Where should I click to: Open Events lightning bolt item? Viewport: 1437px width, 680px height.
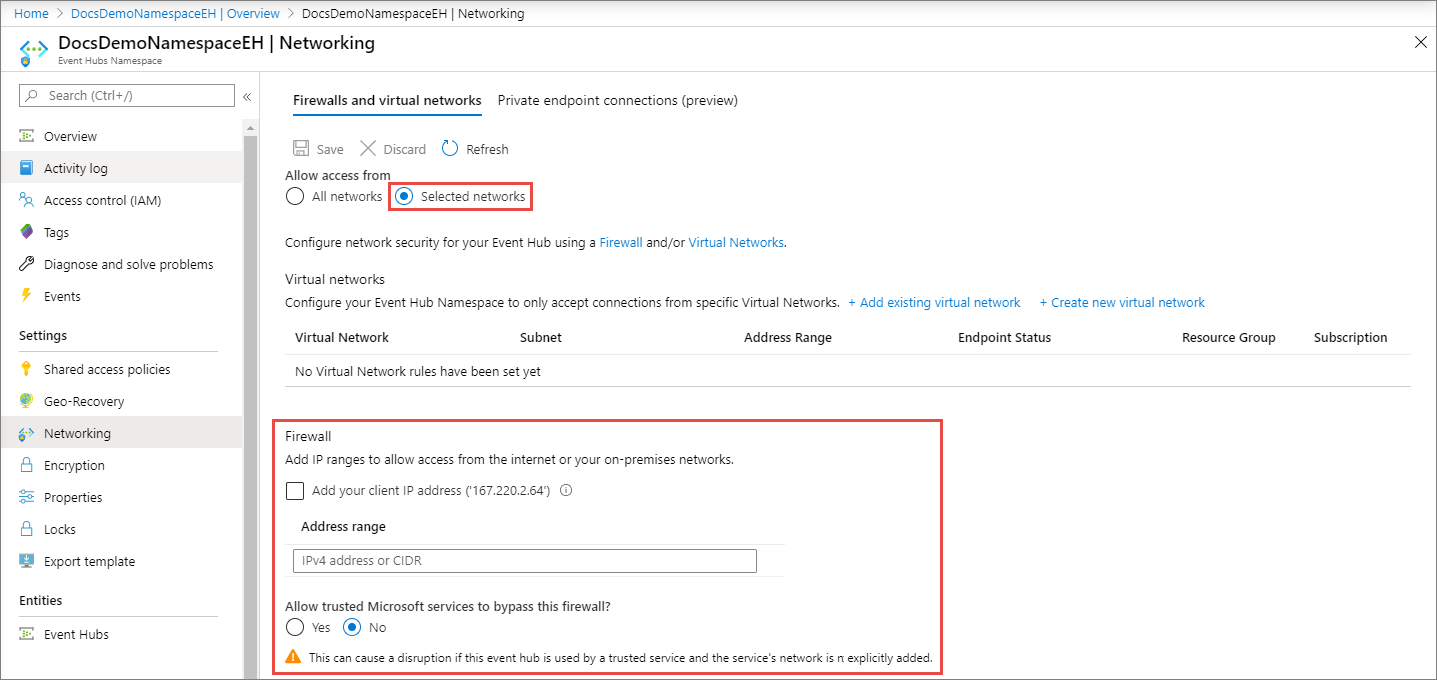[x=62, y=296]
